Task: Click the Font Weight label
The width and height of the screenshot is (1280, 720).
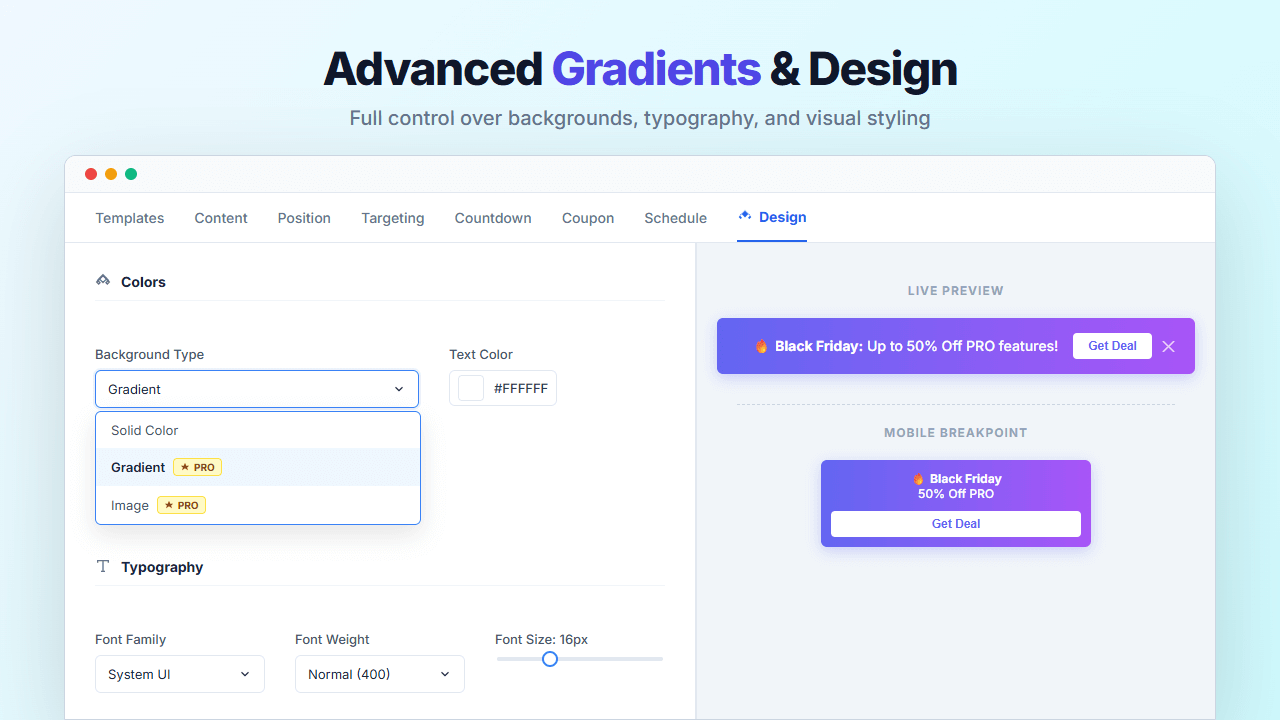Action: [332, 639]
